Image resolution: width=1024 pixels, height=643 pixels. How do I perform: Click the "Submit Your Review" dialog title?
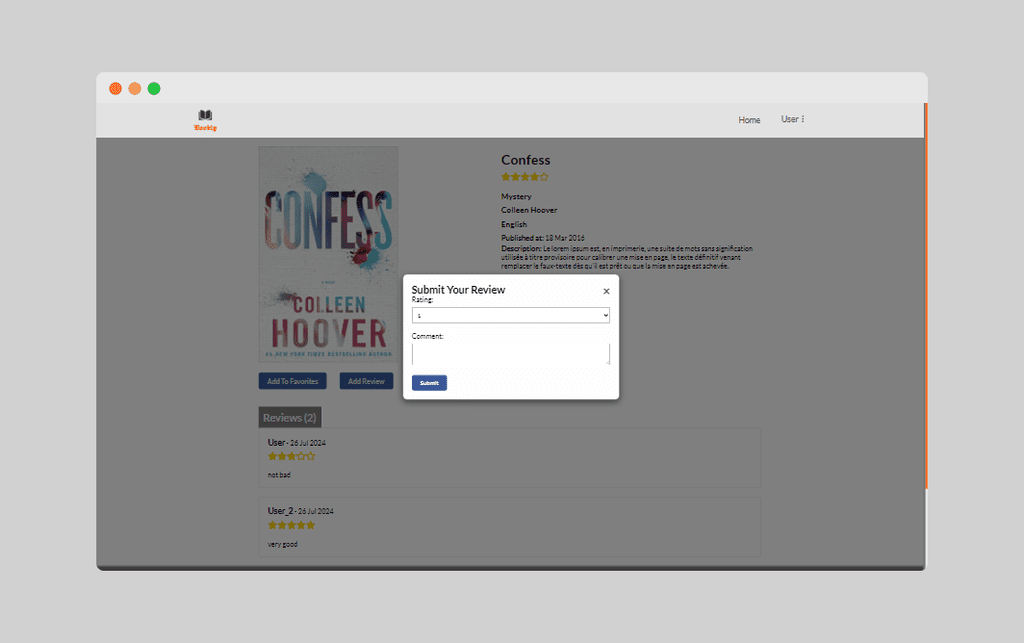coord(458,290)
